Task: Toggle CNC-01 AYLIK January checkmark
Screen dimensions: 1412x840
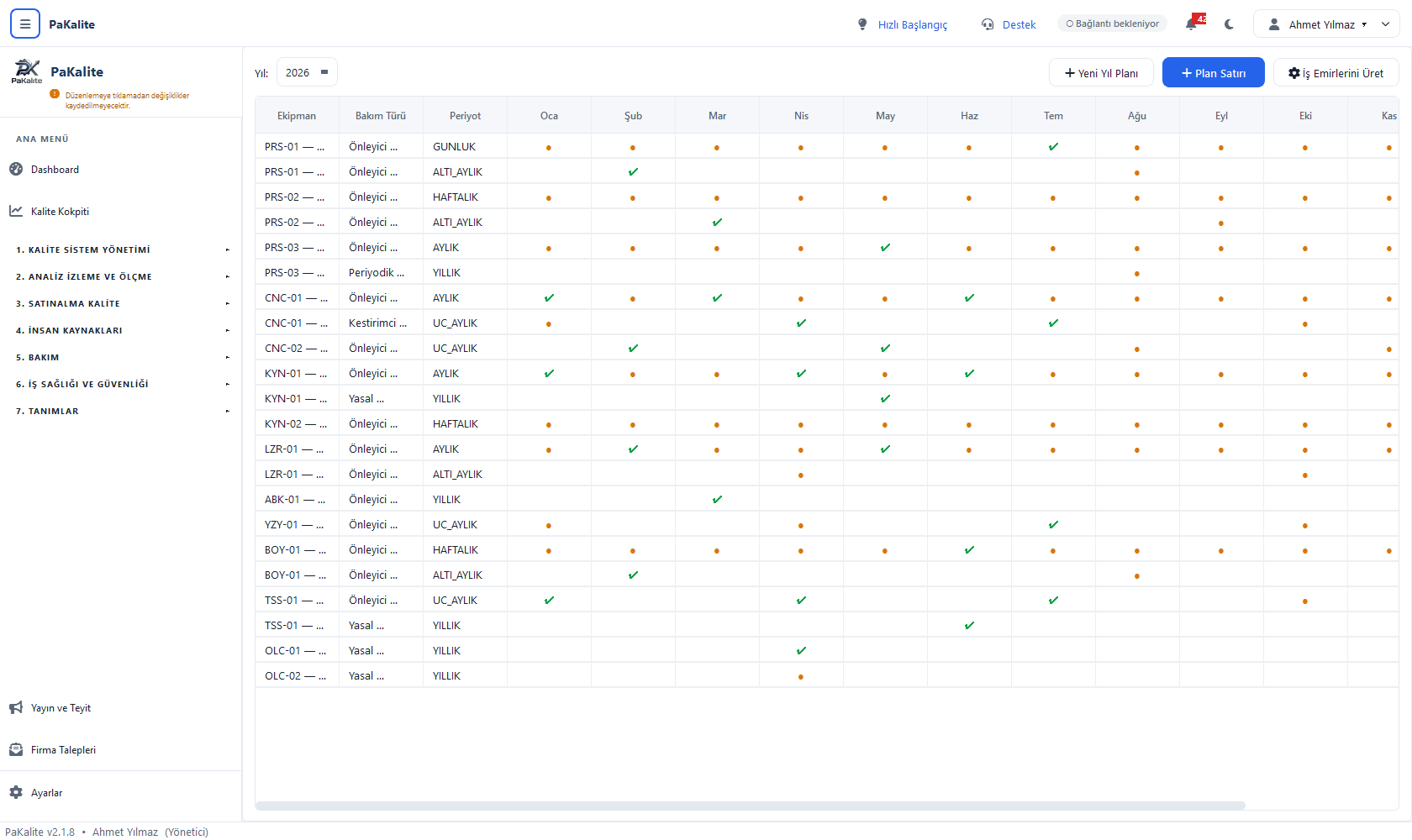Action: click(549, 298)
